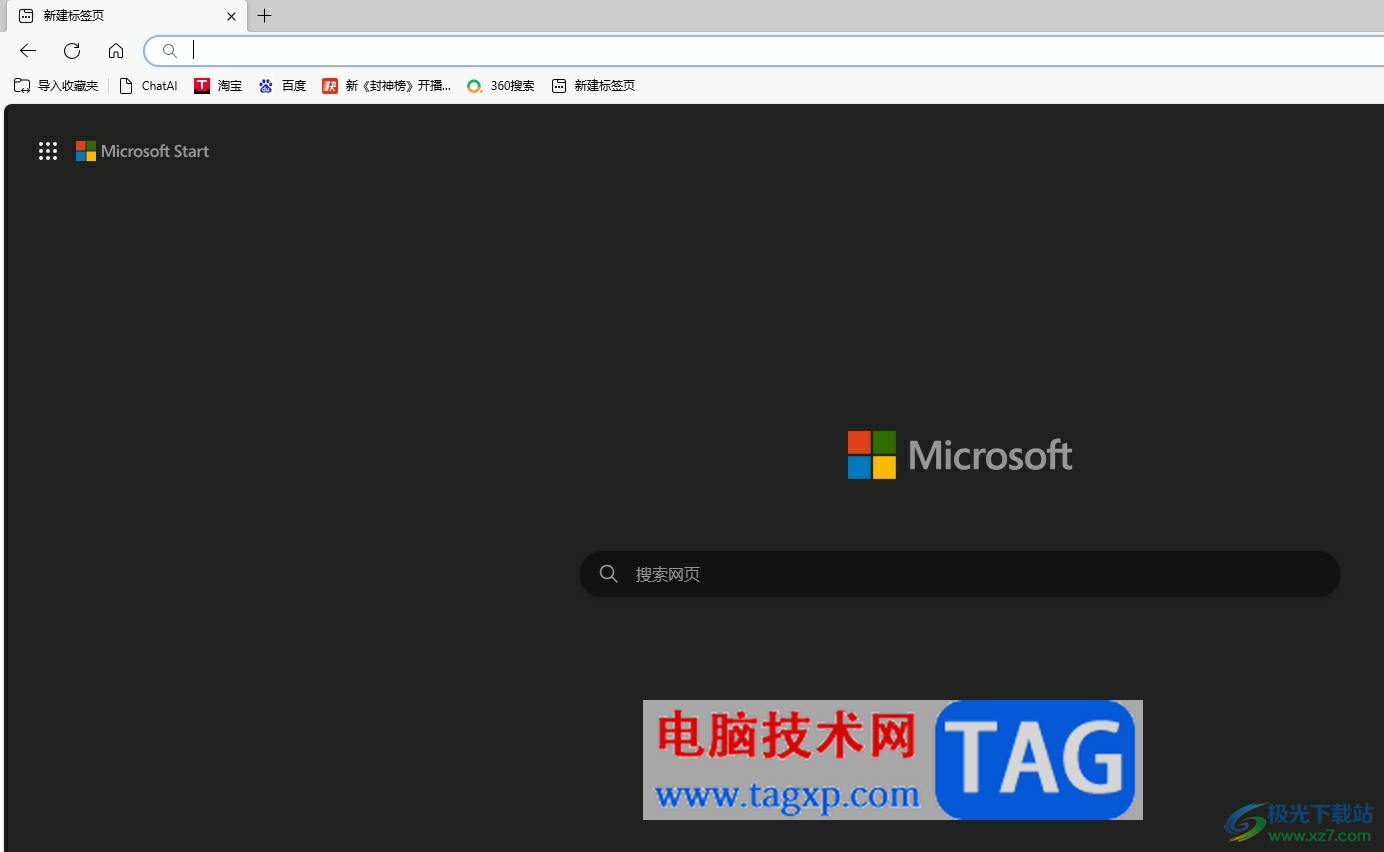Screen dimensions: 1384x852
Task: Click the Microsoft Start logo
Action: (x=143, y=151)
